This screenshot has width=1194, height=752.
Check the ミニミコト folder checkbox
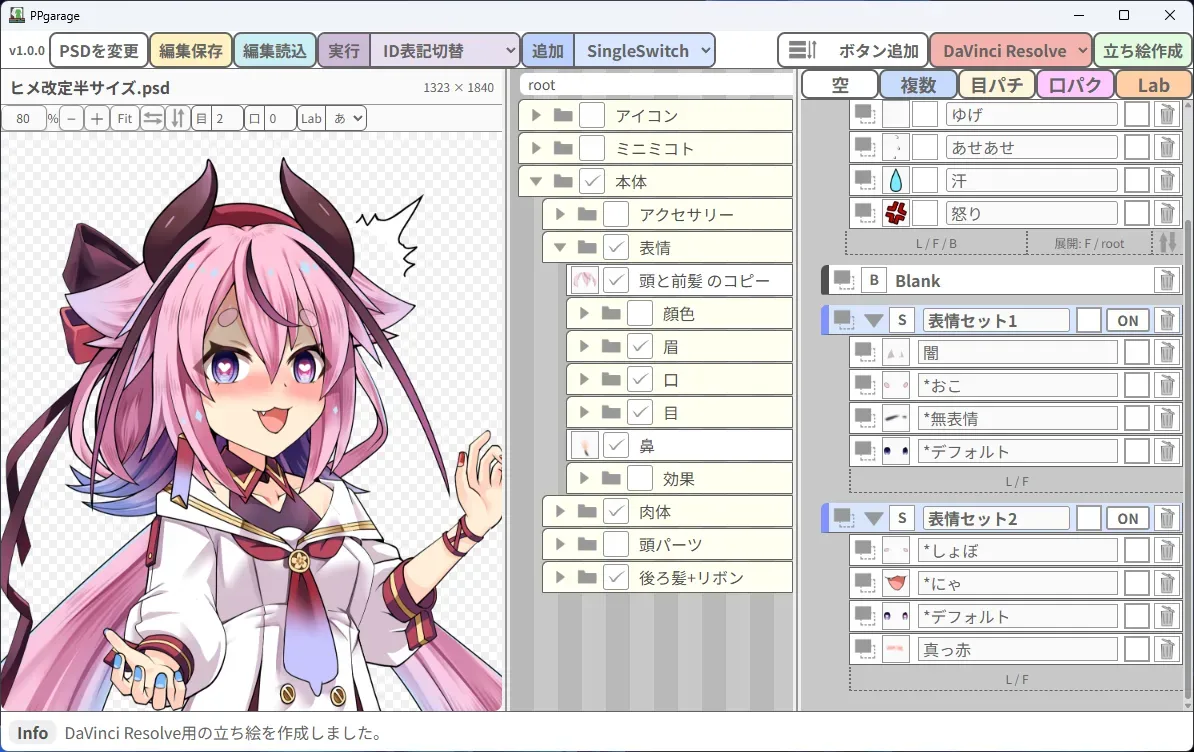pyautogui.click(x=592, y=148)
